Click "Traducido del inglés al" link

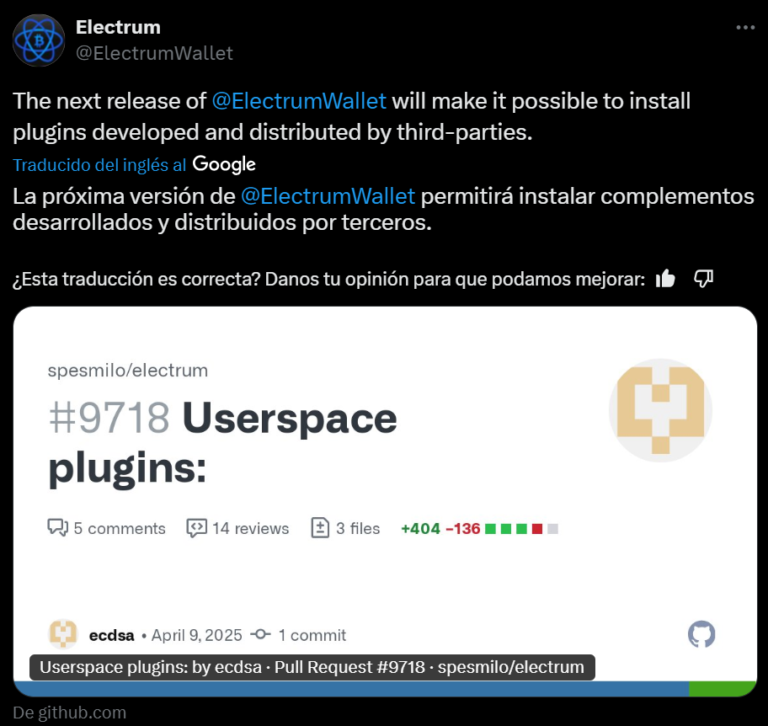pyautogui.click(x=99, y=165)
